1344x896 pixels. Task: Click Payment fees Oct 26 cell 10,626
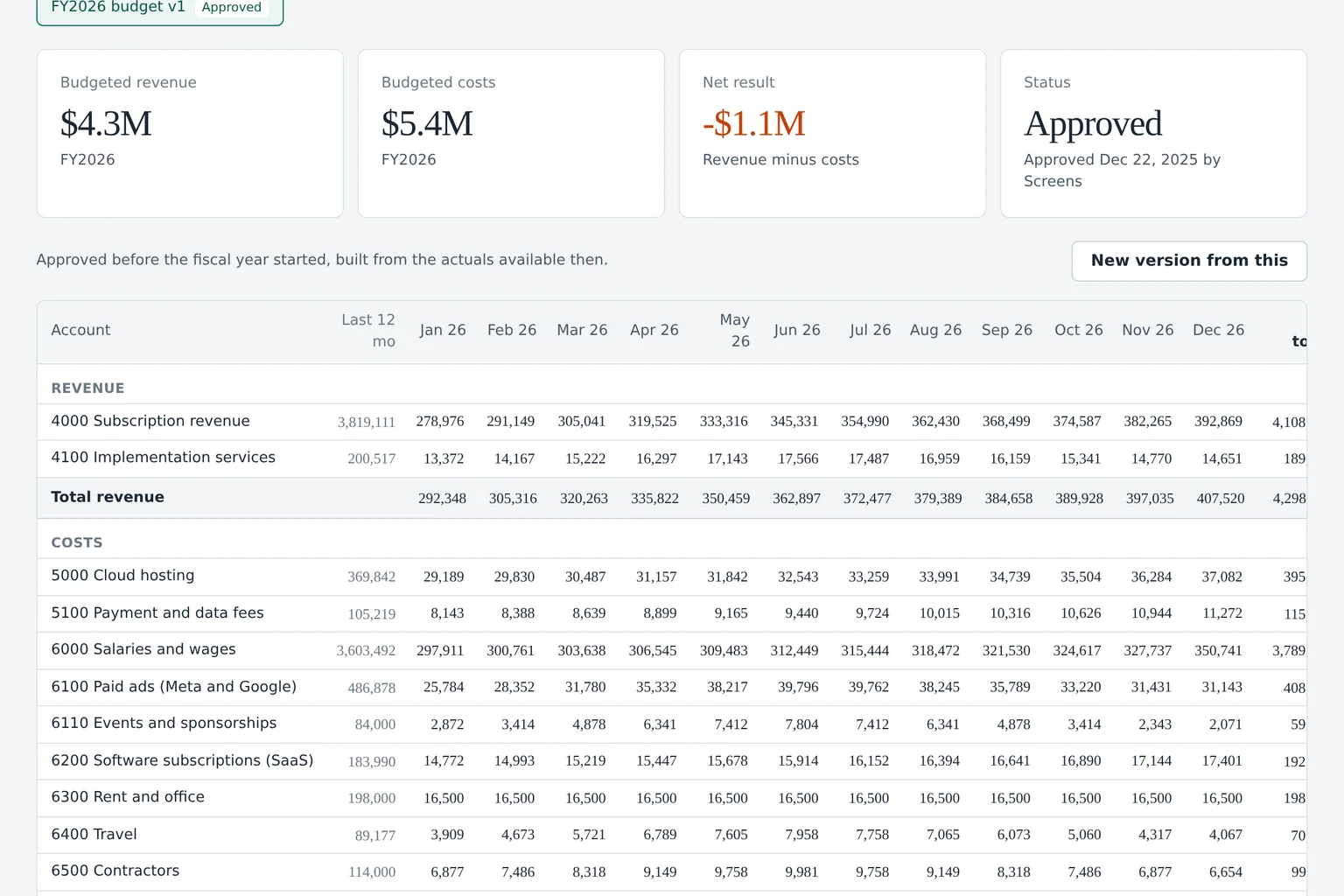point(1081,613)
